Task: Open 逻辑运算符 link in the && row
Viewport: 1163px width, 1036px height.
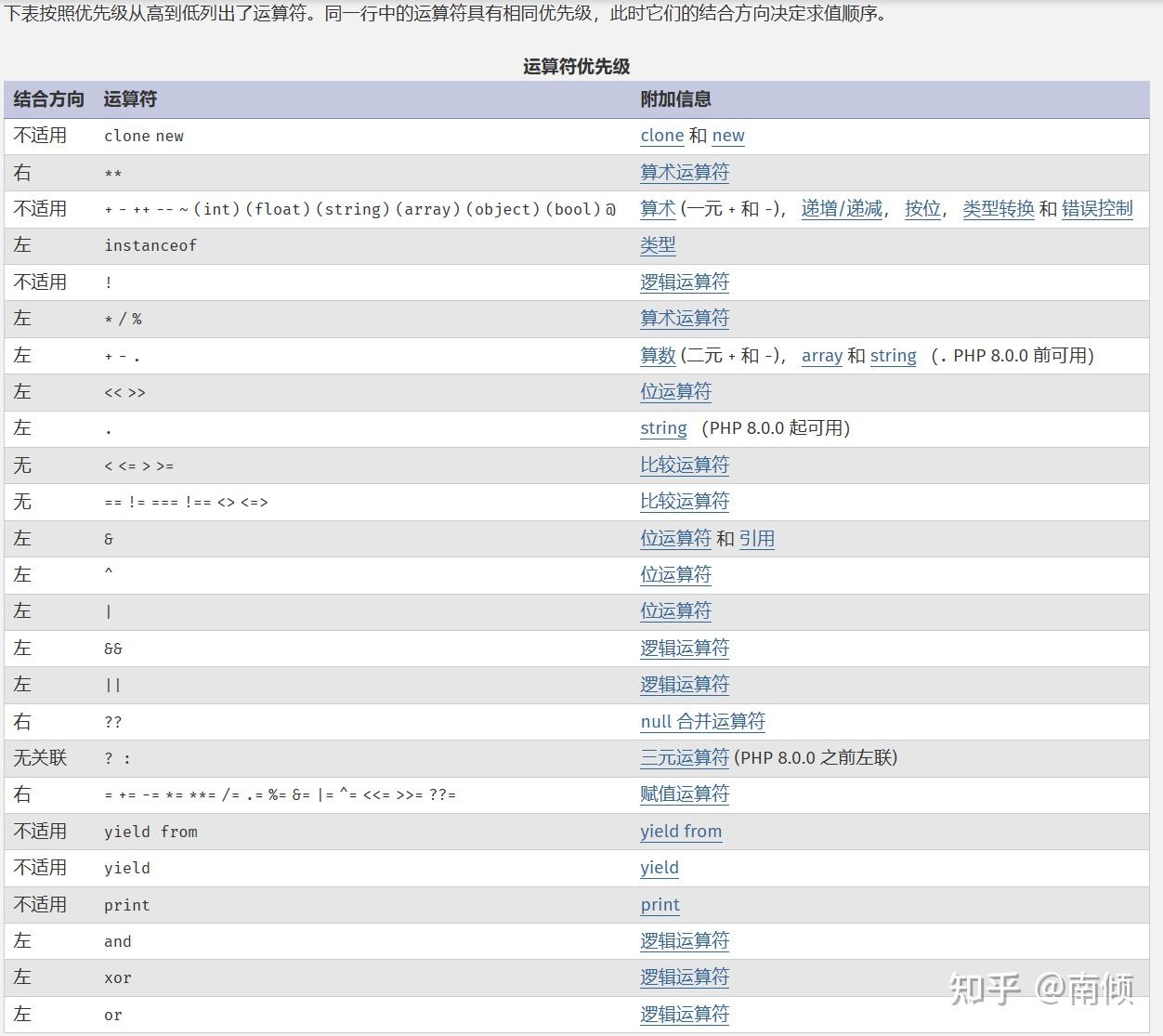Action: (685, 649)
